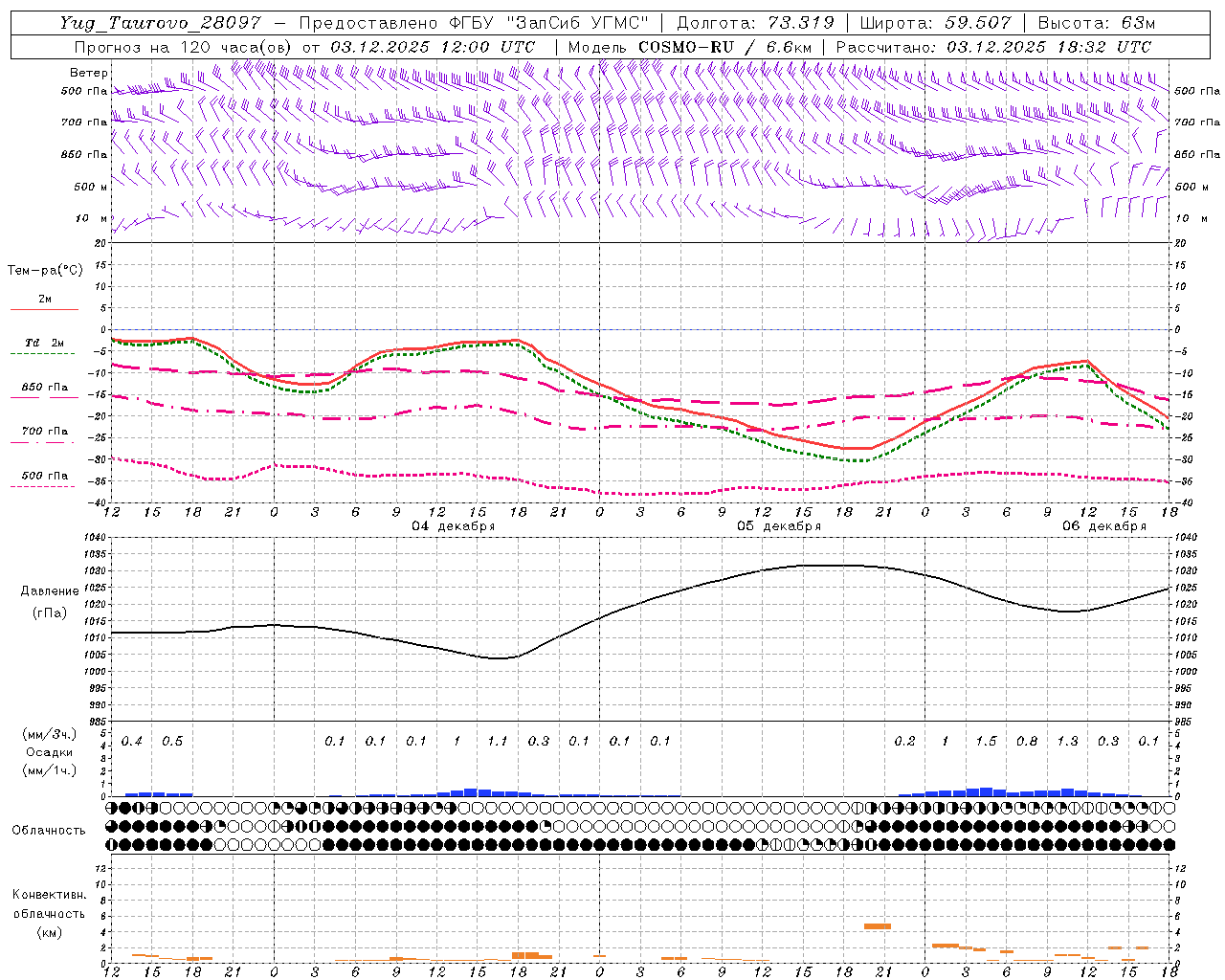Click the 3-hour precipitation value "1.3"
Screen dimensions: 1225x980
[x=1067, y=741]
